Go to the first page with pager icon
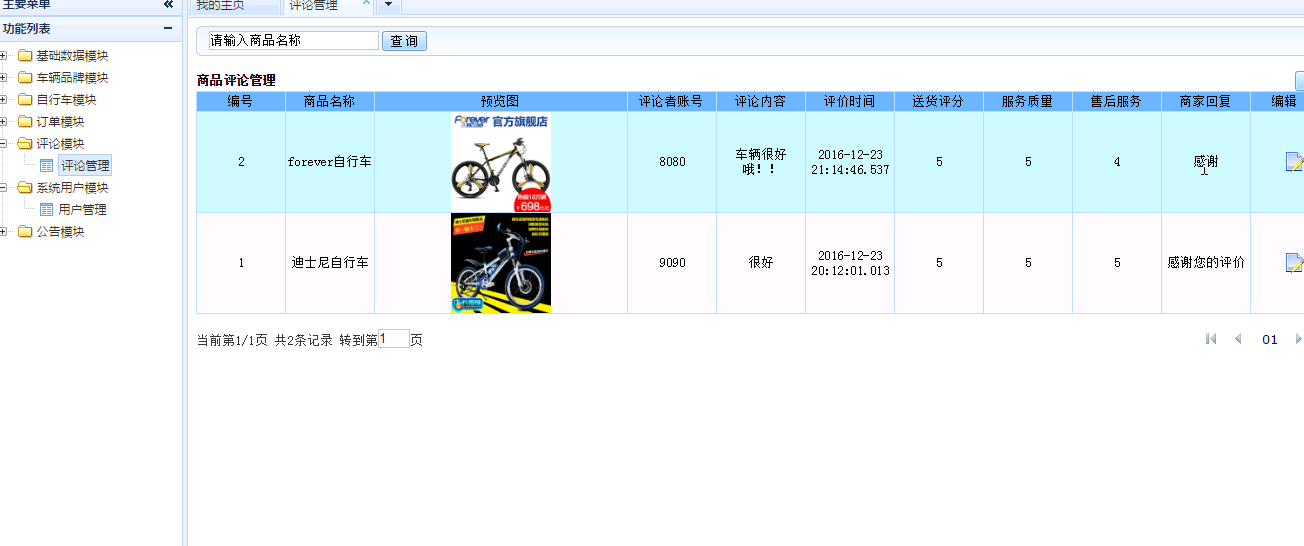Image resolution: width=1304 pixels, height=546 pixels. pos(1211,339)
